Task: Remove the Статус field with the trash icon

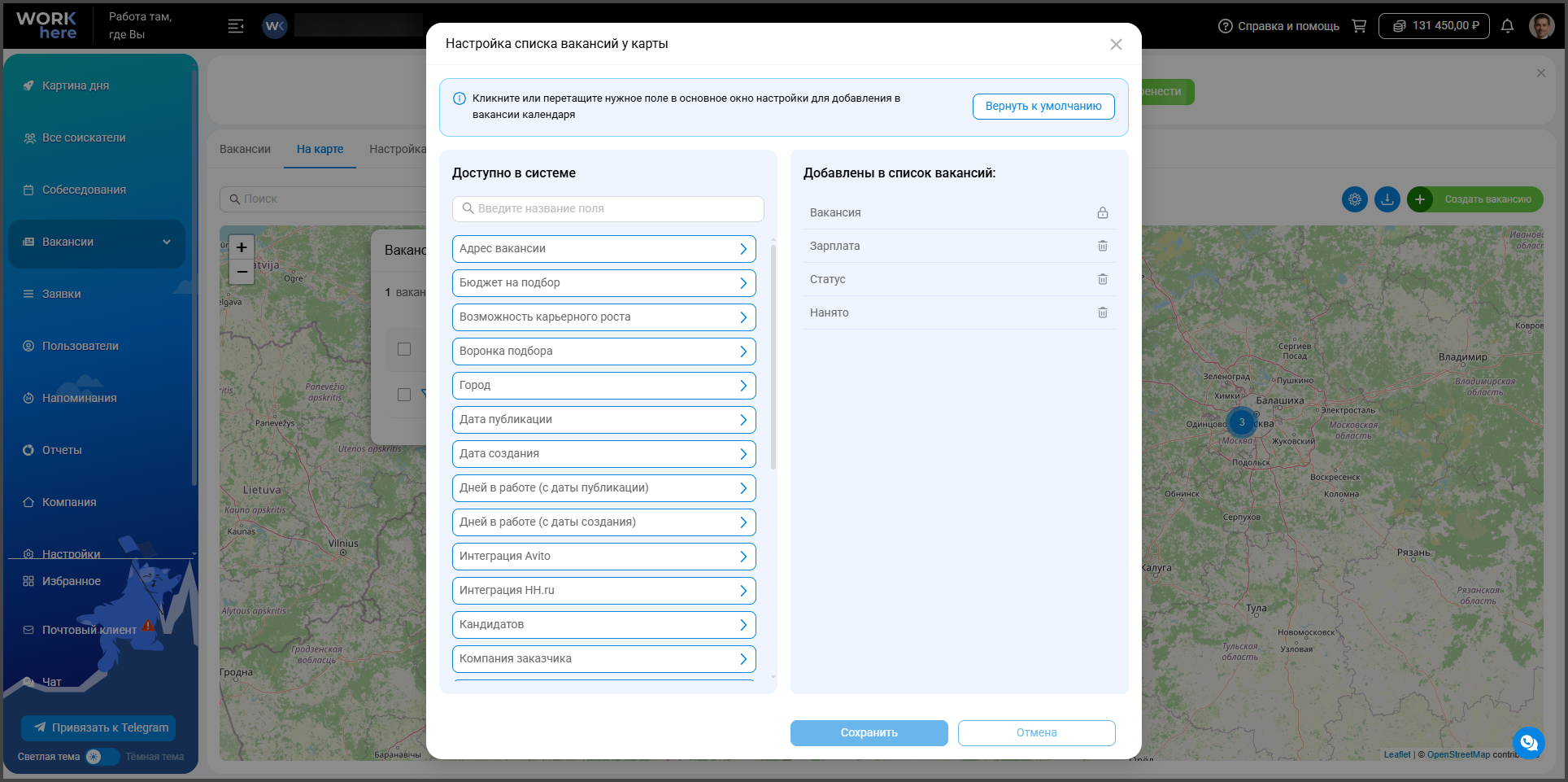Action: pos(1103,279)
